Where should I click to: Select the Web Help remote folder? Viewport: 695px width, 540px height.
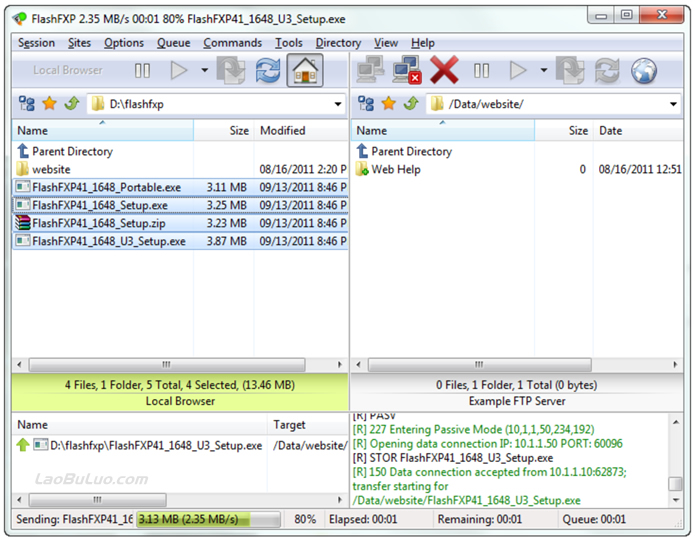tap(388, 169)
